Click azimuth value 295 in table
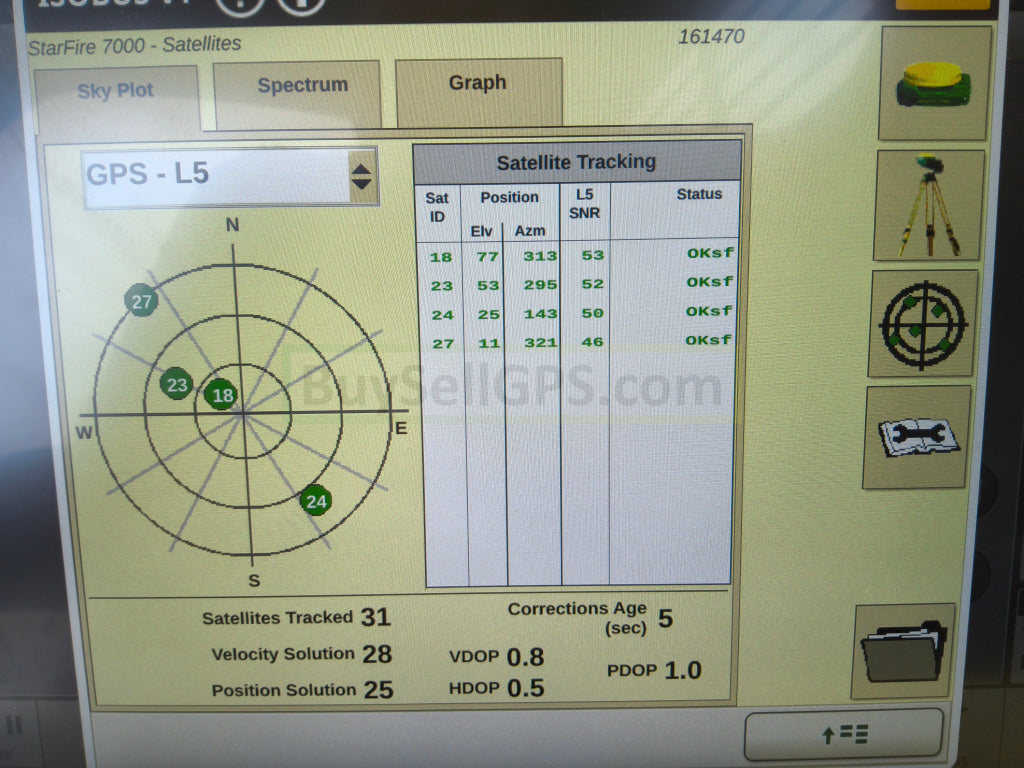This screenshot has width=1024, height=768. click(x=540, y=285)
